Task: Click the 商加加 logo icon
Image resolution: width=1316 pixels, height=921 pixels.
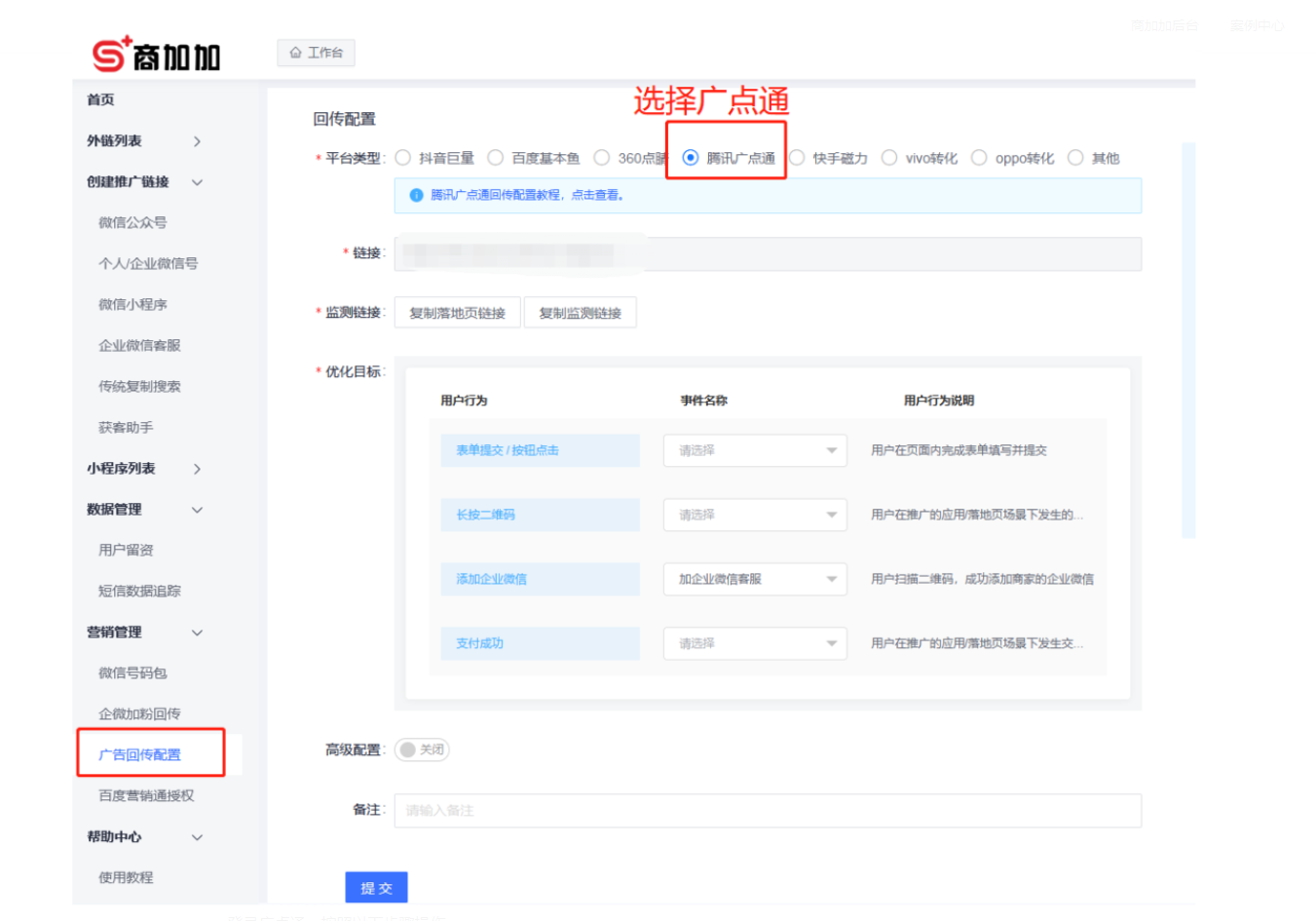Action: (x=111, y=55)
